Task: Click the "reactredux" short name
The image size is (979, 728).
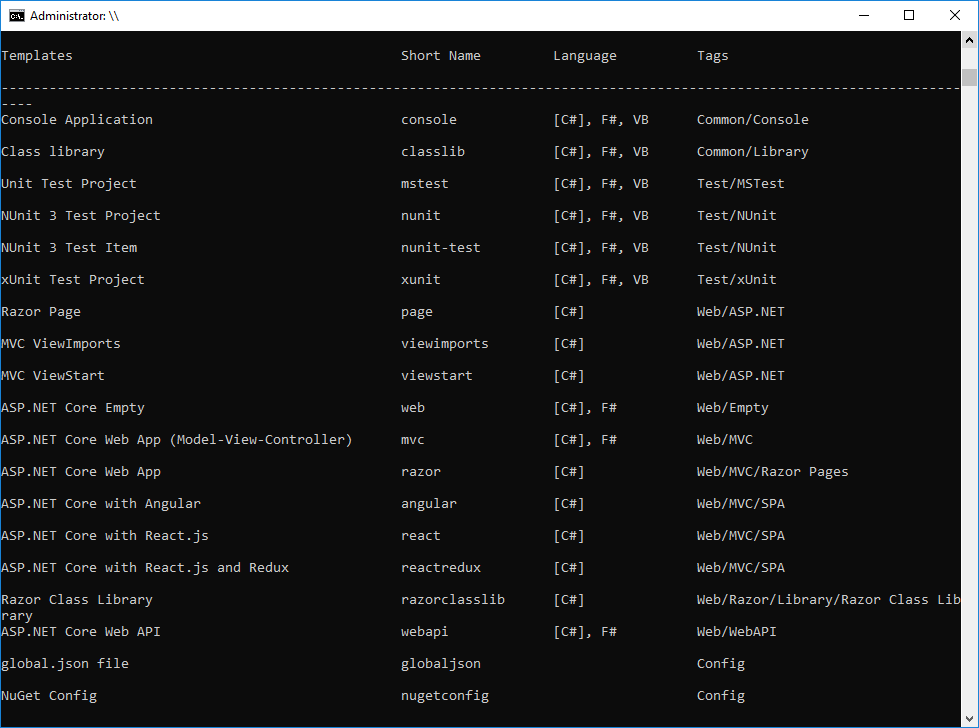Action: coord(441,568)
